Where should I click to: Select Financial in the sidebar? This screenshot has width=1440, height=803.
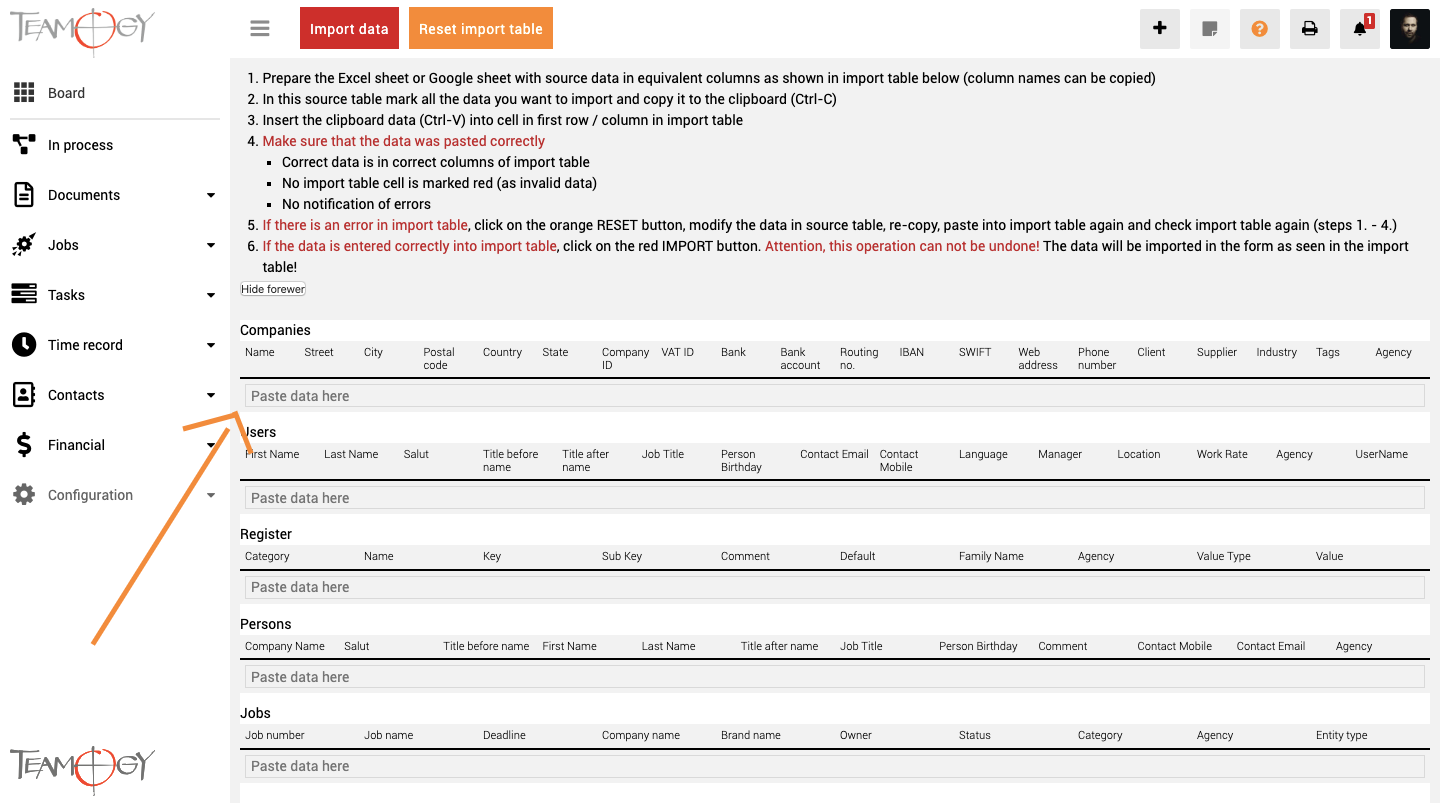76,445
